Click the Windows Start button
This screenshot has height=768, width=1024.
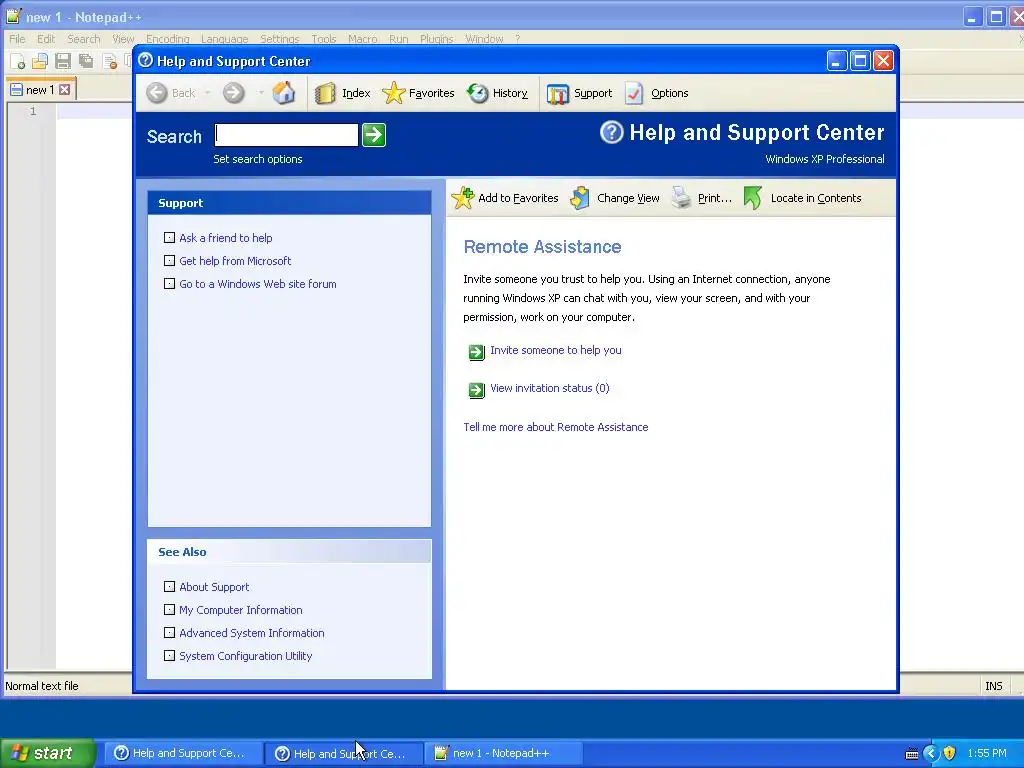(x=48, y=753)
